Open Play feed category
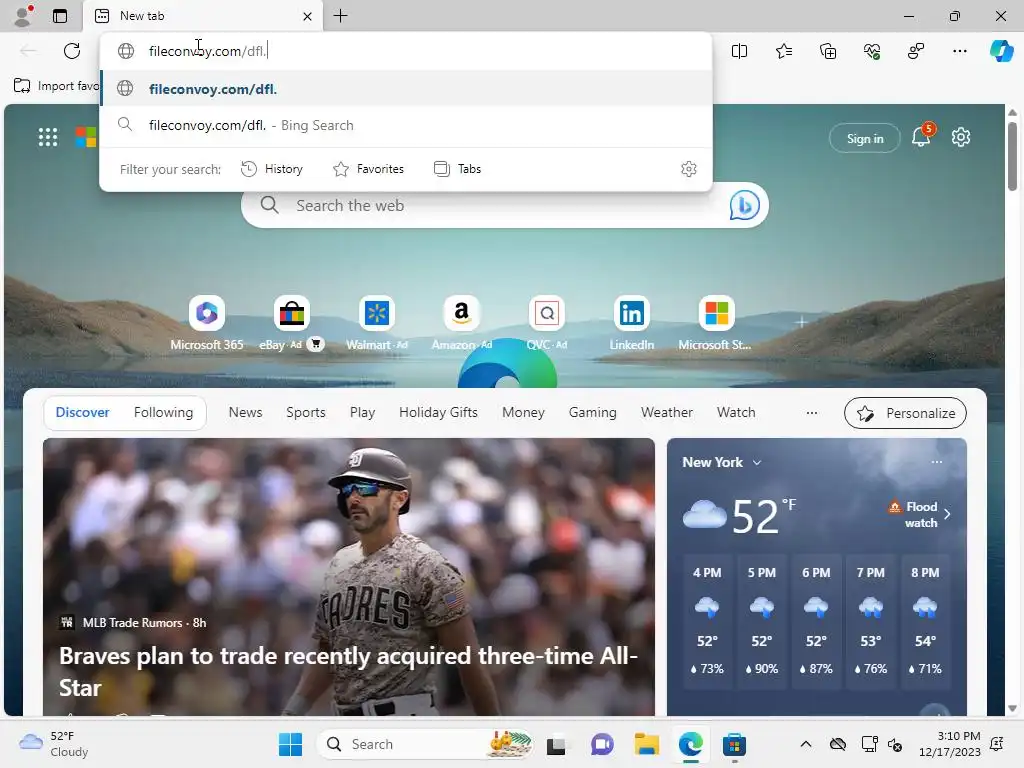This screenshot has height=768, width=1024. coord(362,413)
